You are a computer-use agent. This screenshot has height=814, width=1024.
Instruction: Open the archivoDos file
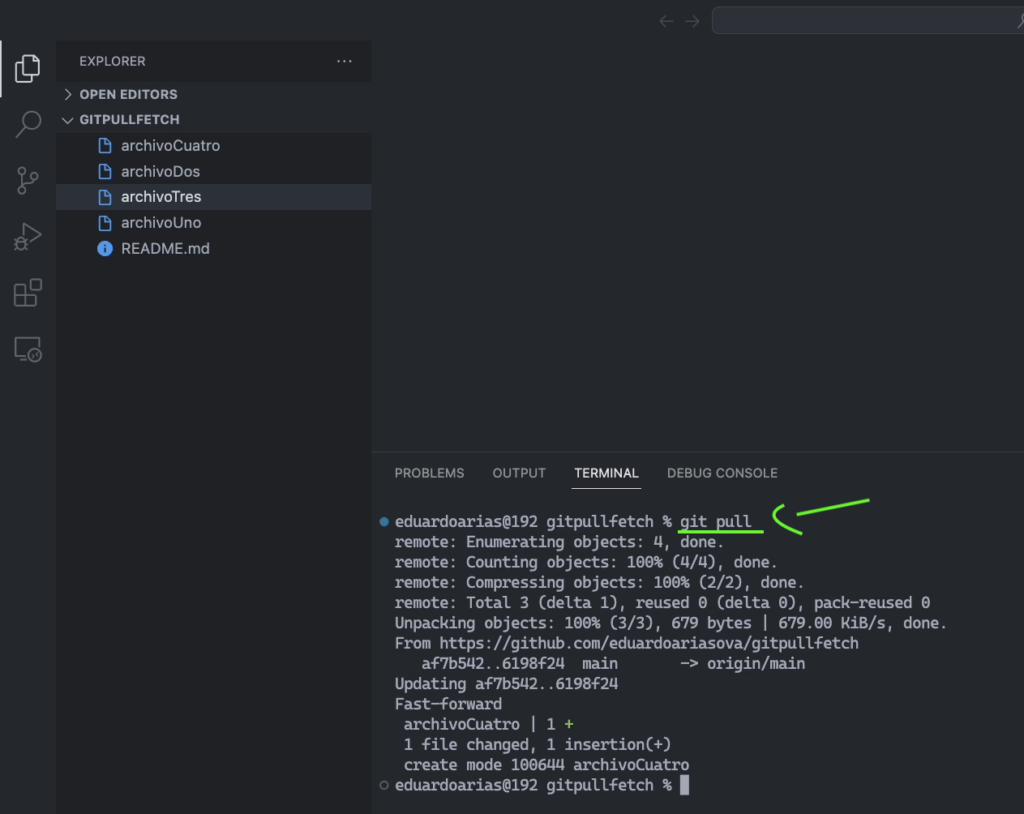(x=214, y=172)
